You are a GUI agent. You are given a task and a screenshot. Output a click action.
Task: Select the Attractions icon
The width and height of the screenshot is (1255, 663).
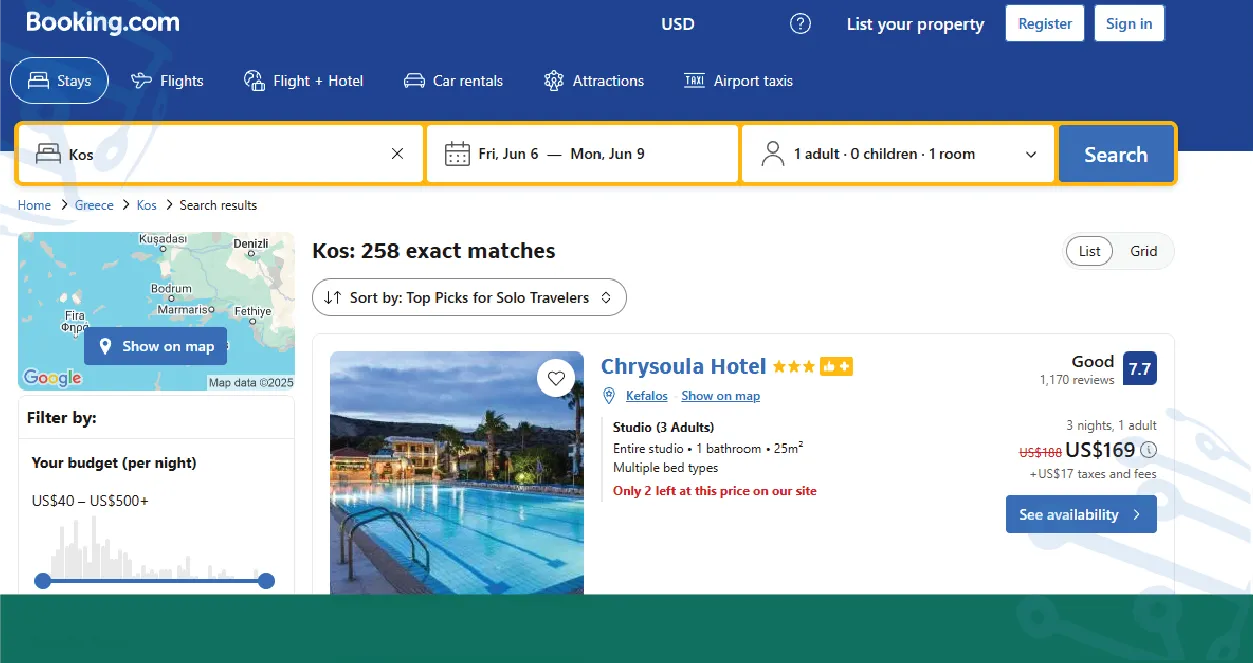pyautogui.click(x=553, y=81)
